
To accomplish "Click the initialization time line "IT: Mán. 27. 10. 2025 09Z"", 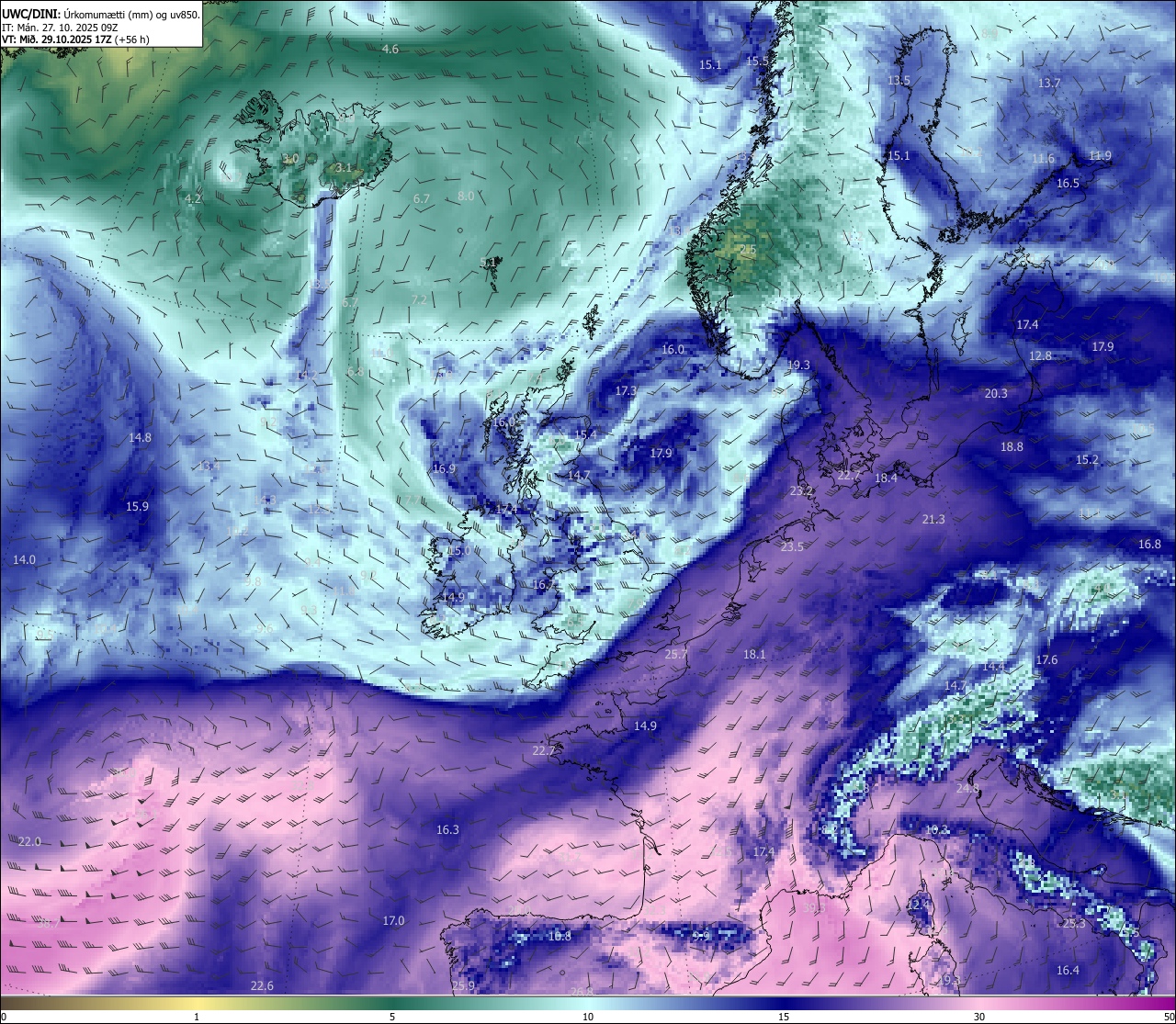I will tap(62, 28).
